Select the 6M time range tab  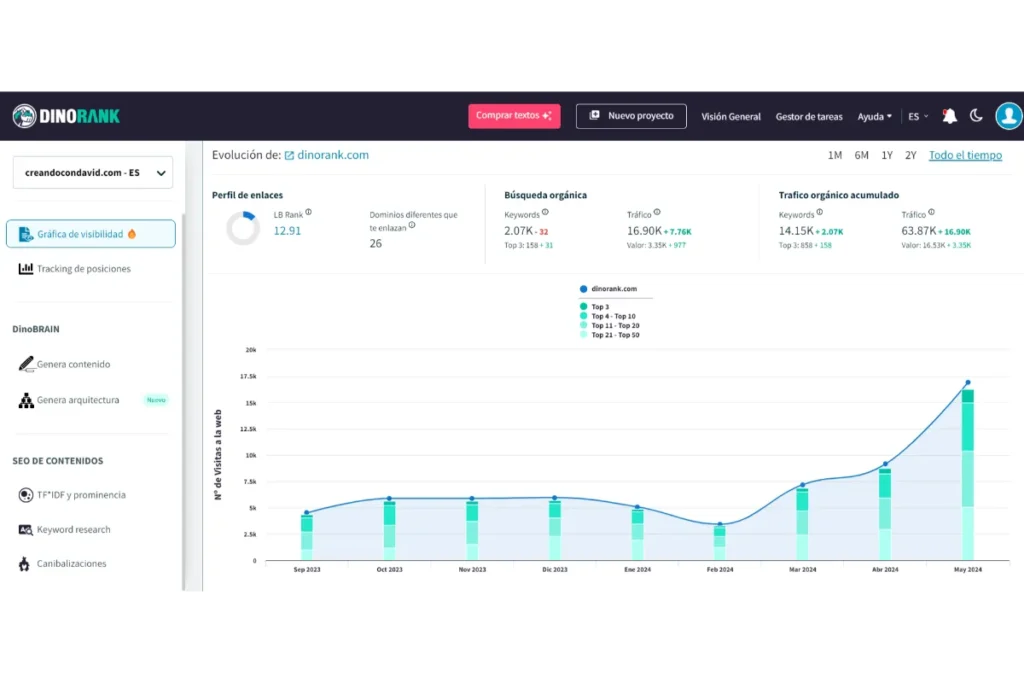pos(861,155)
